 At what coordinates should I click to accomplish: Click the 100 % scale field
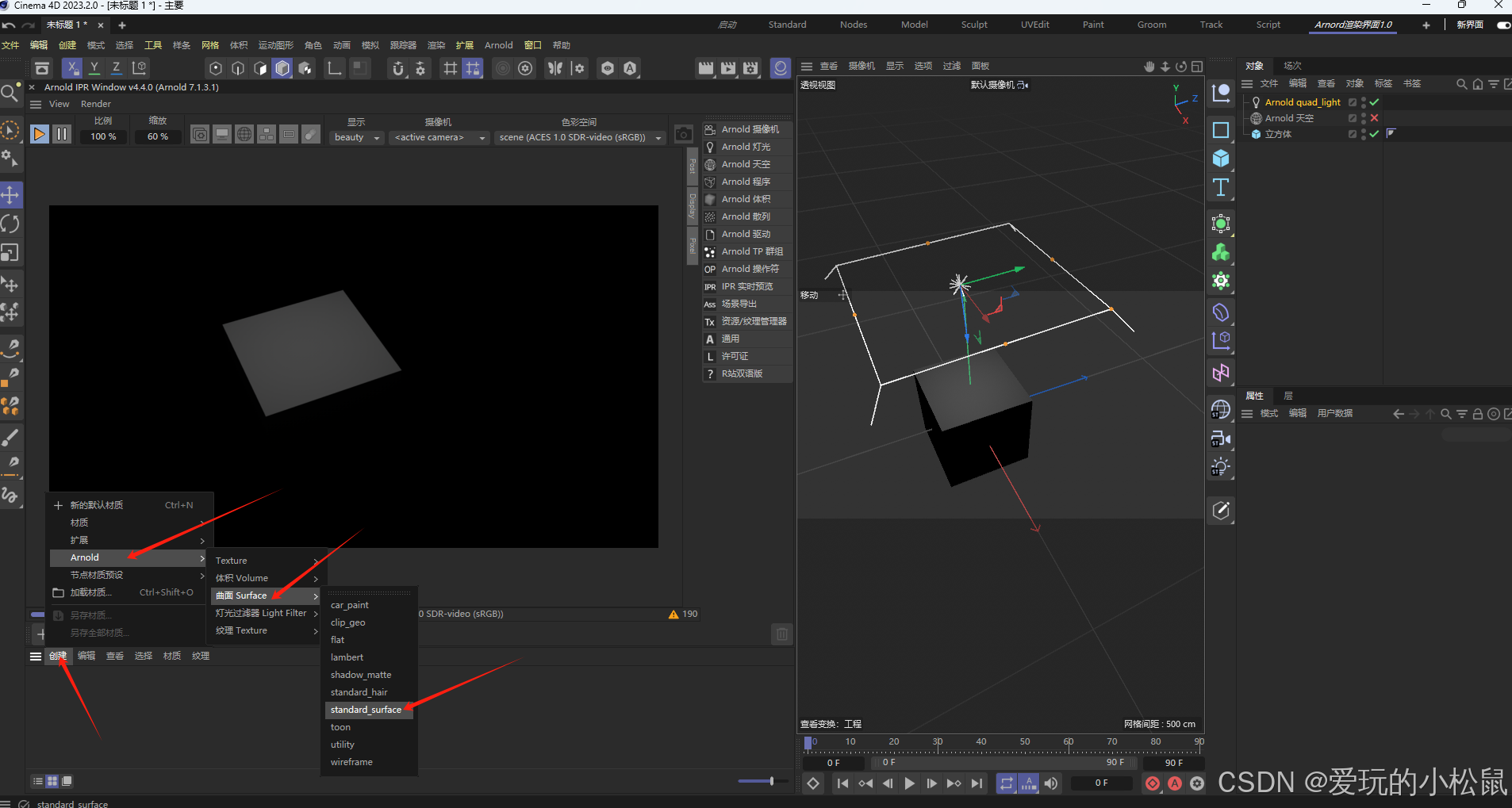(103, 136)
